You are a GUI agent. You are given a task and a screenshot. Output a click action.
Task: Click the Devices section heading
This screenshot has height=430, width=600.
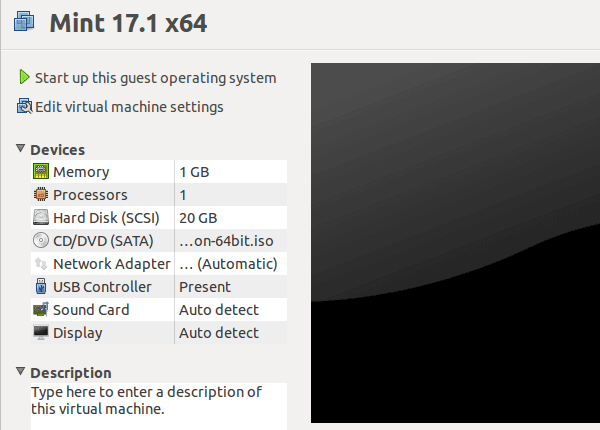[57, 150]
